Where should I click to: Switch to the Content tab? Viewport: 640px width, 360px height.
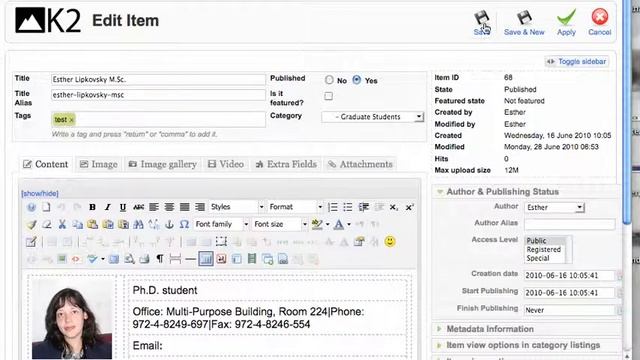point(45,164)
